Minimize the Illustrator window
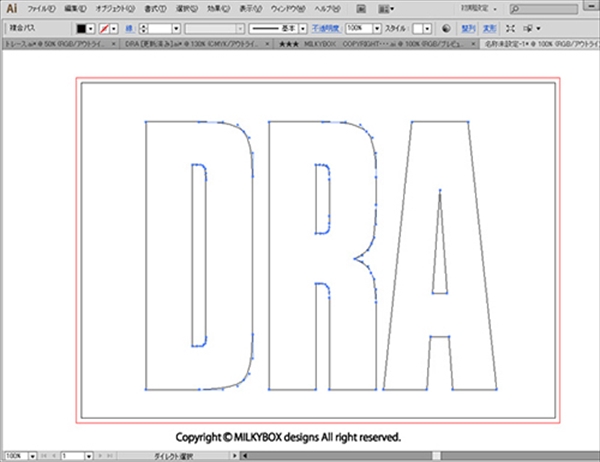Viewport: 600px width, 462px height. tap(591, 5)
